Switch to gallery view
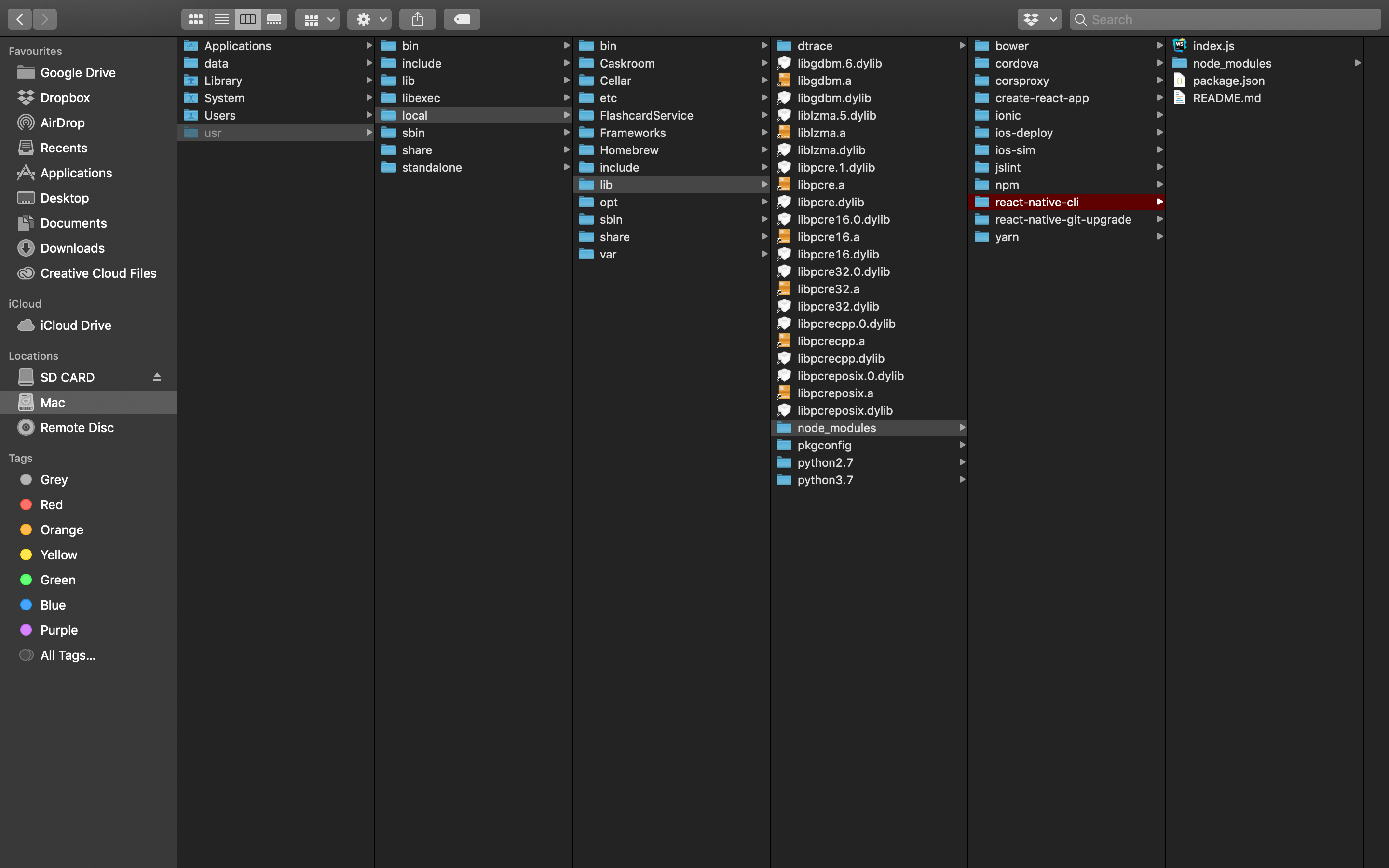Viewport: 1389px width, 868px height. click(274, 19)
